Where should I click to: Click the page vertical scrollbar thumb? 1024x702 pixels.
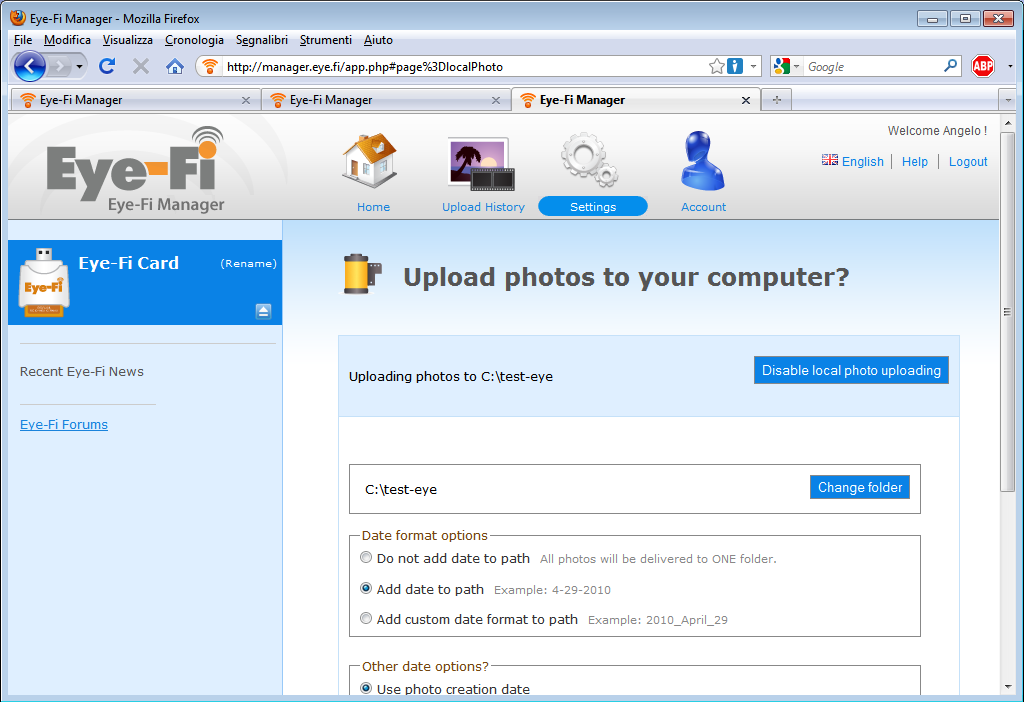[x=1008, y=312]
